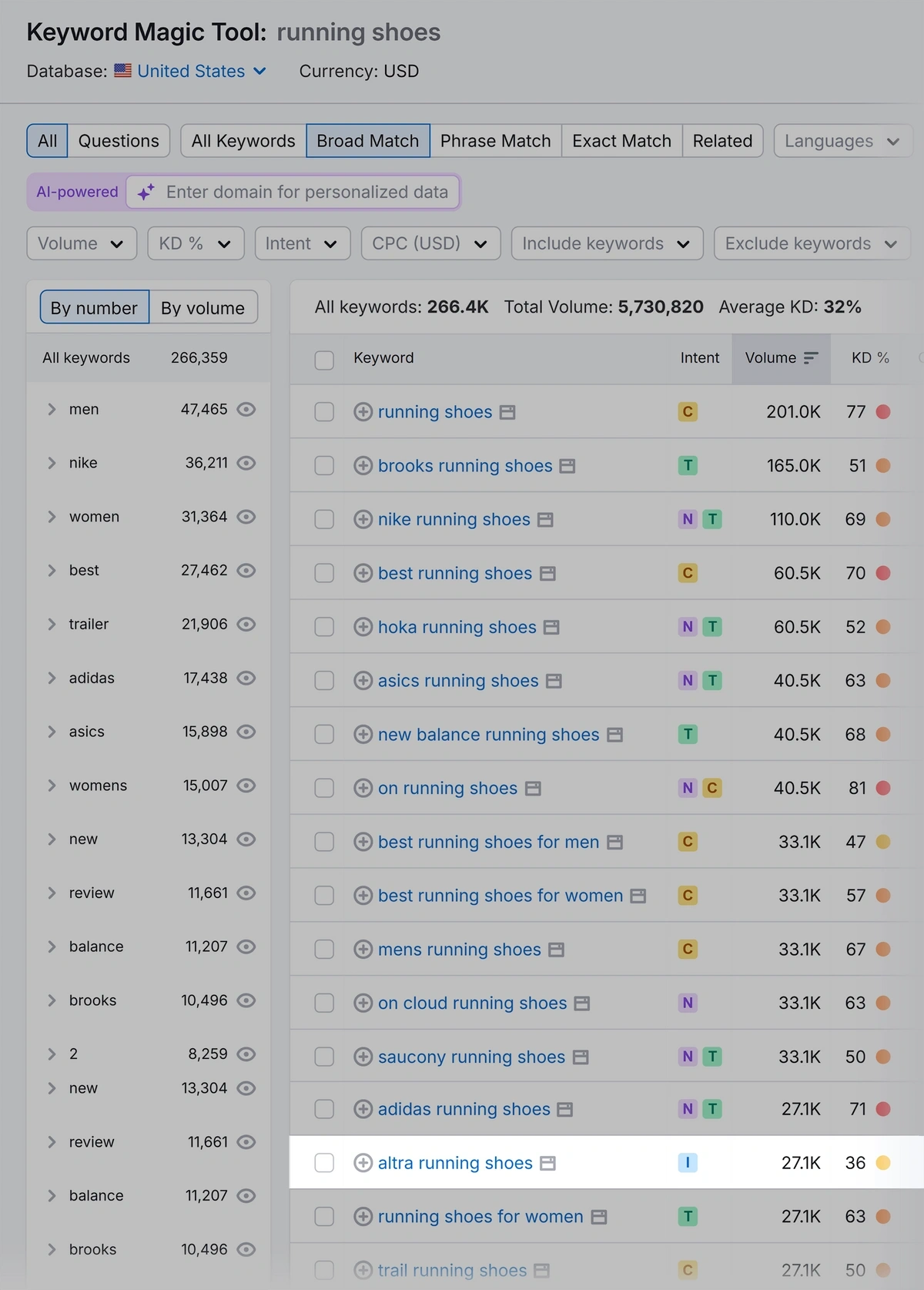Toggle eye icon for men group
This screenshot has width=924, height=1290.
tap(246, 409)
